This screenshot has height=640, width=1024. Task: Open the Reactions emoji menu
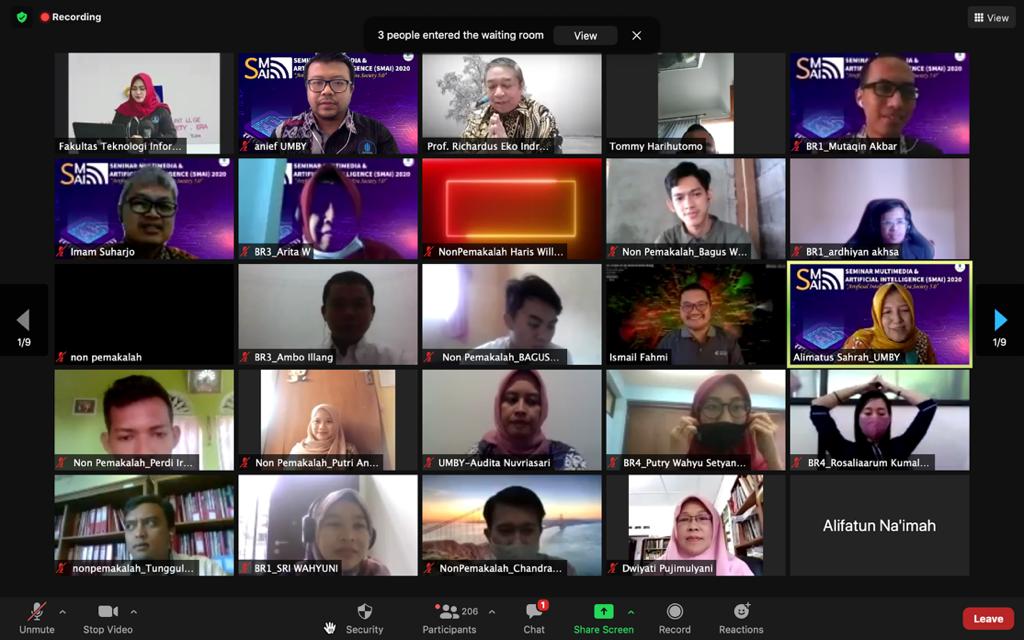741,618
